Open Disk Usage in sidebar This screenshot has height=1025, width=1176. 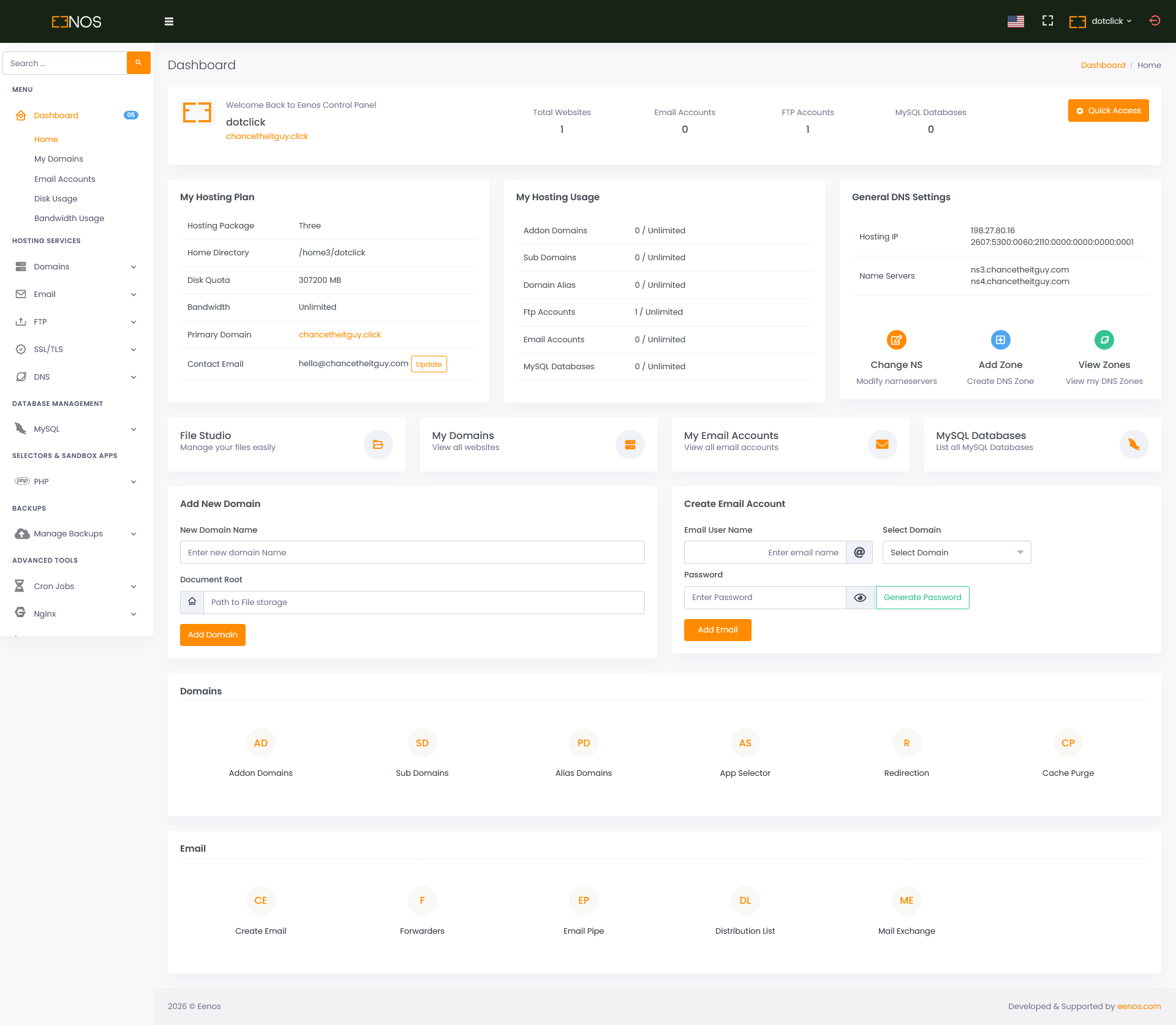click(56, 199)
